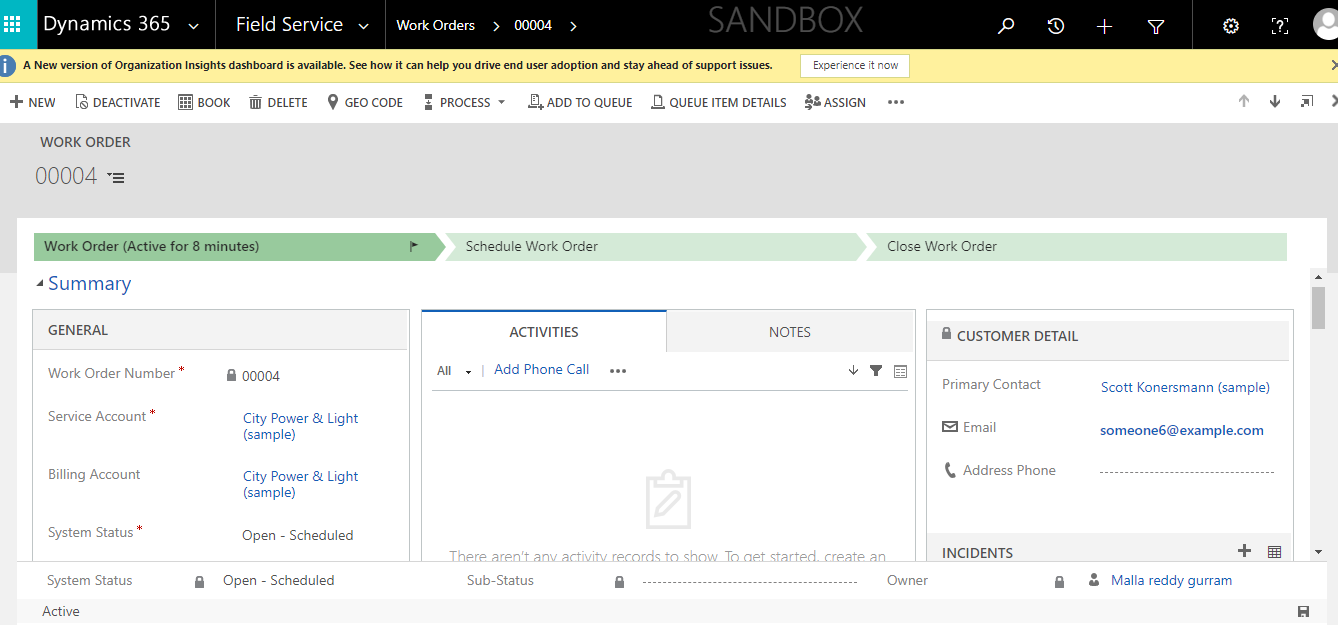Expand the Field Service area chevron
The image size is (1338, 625).
(x=364, y=26)
